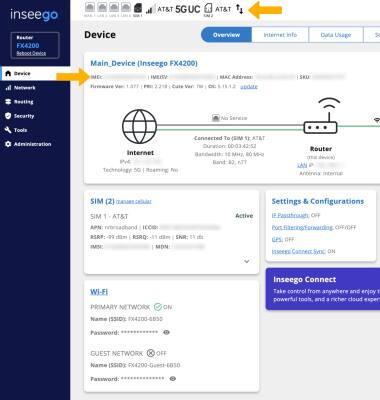The width and height of the screenshot is (380, 400).
Task: Show the guest network password
Action: tap(173, 379)
